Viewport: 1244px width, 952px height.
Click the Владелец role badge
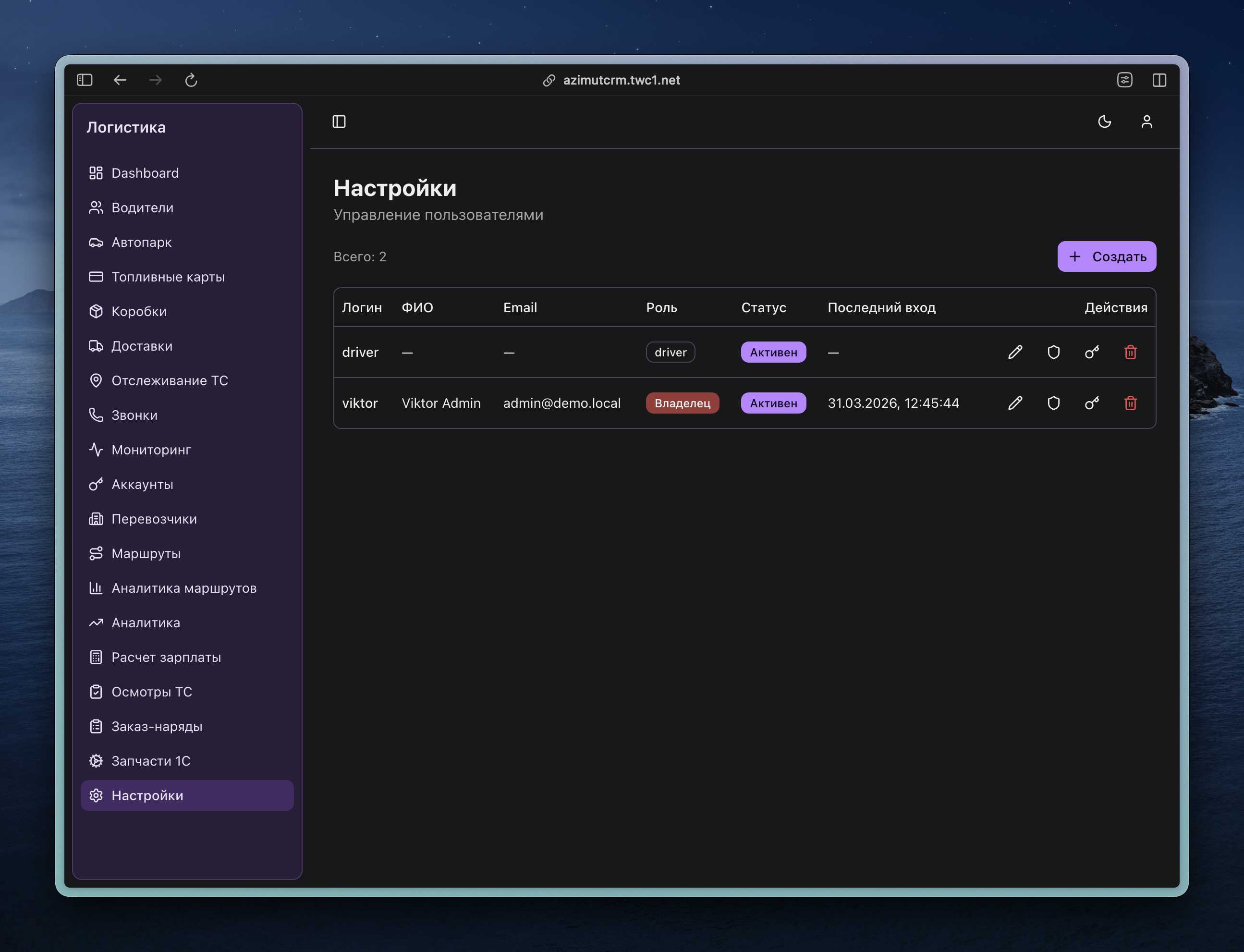tap(682, 403)
